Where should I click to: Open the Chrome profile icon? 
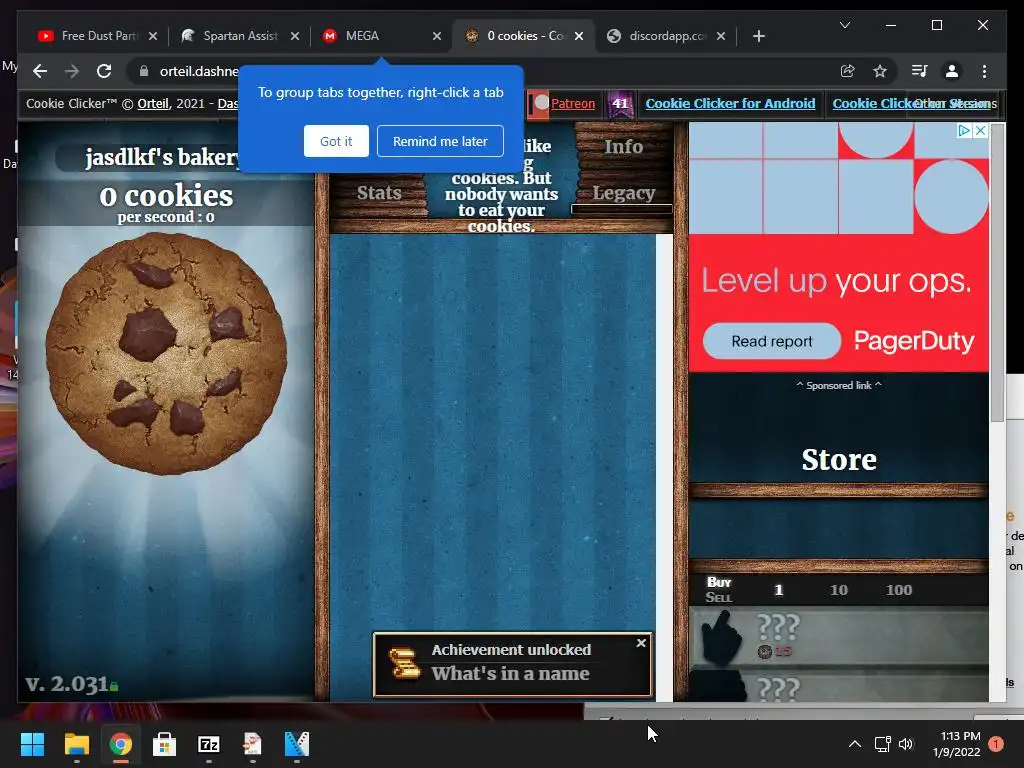click(952, 71)
